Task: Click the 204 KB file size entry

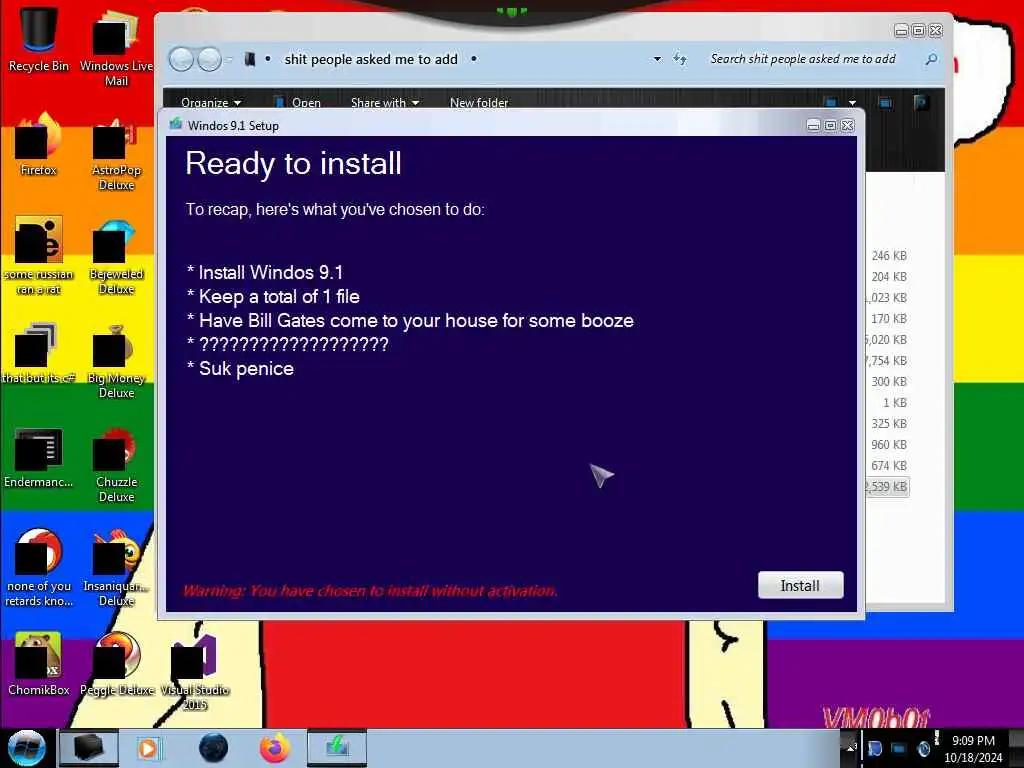Action: point(889,276)
